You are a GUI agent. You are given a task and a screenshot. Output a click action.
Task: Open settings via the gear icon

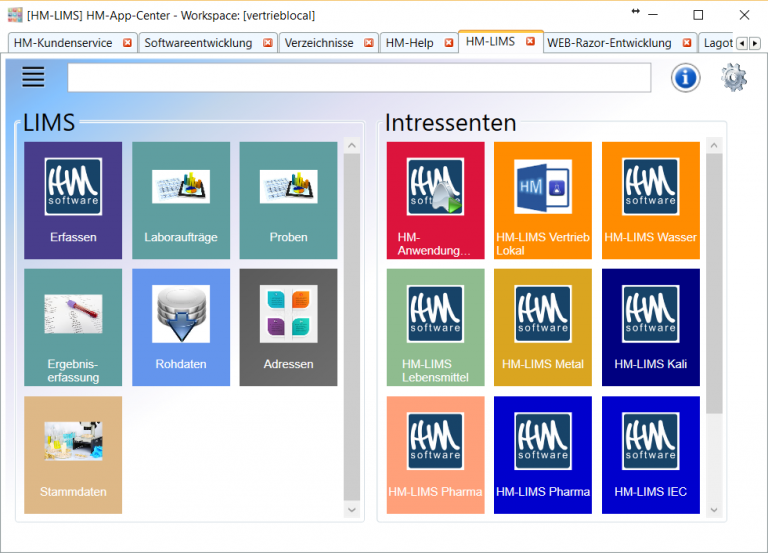click(x=734, y=77)
